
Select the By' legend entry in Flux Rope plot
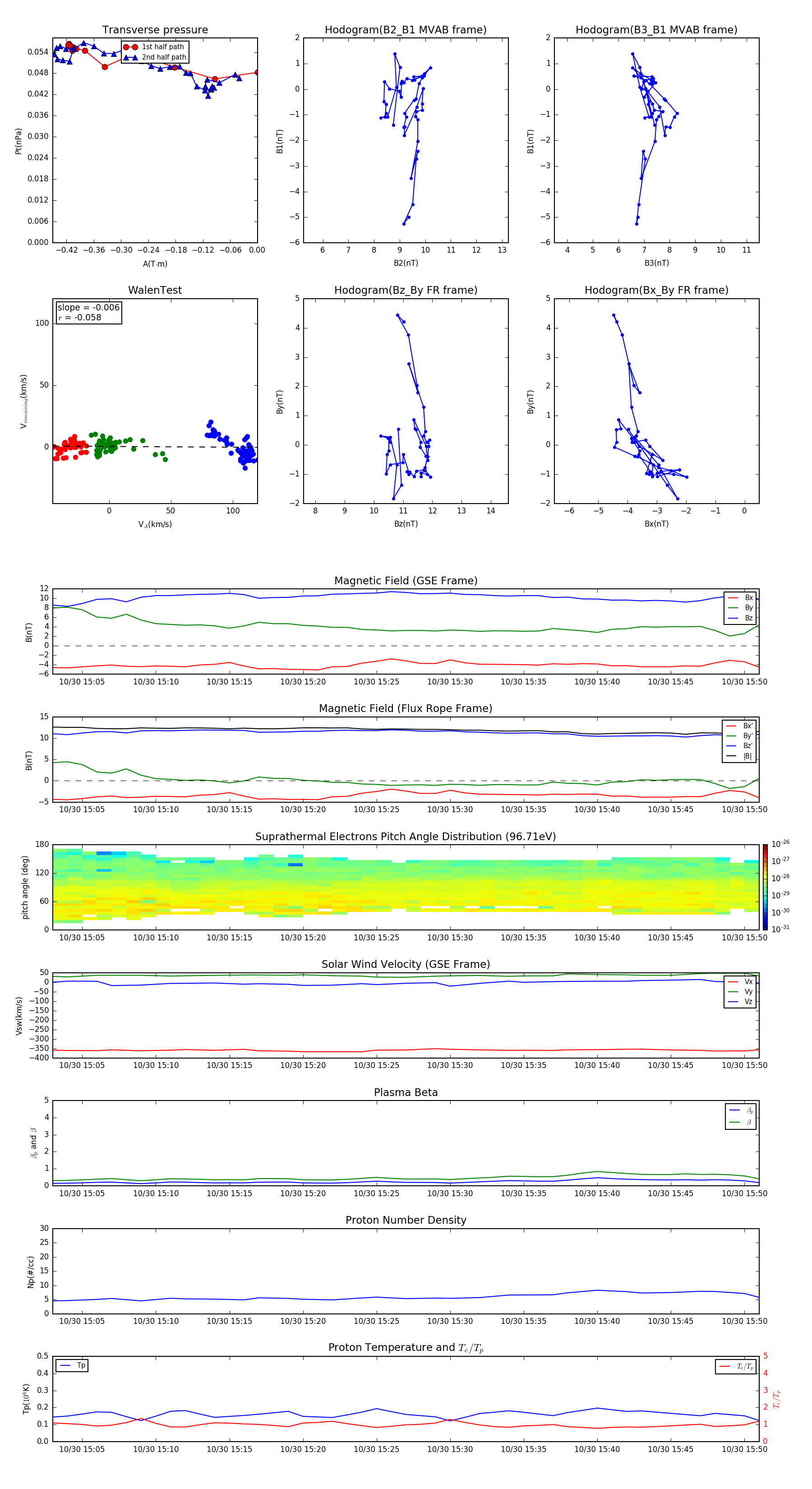[739, 736]
